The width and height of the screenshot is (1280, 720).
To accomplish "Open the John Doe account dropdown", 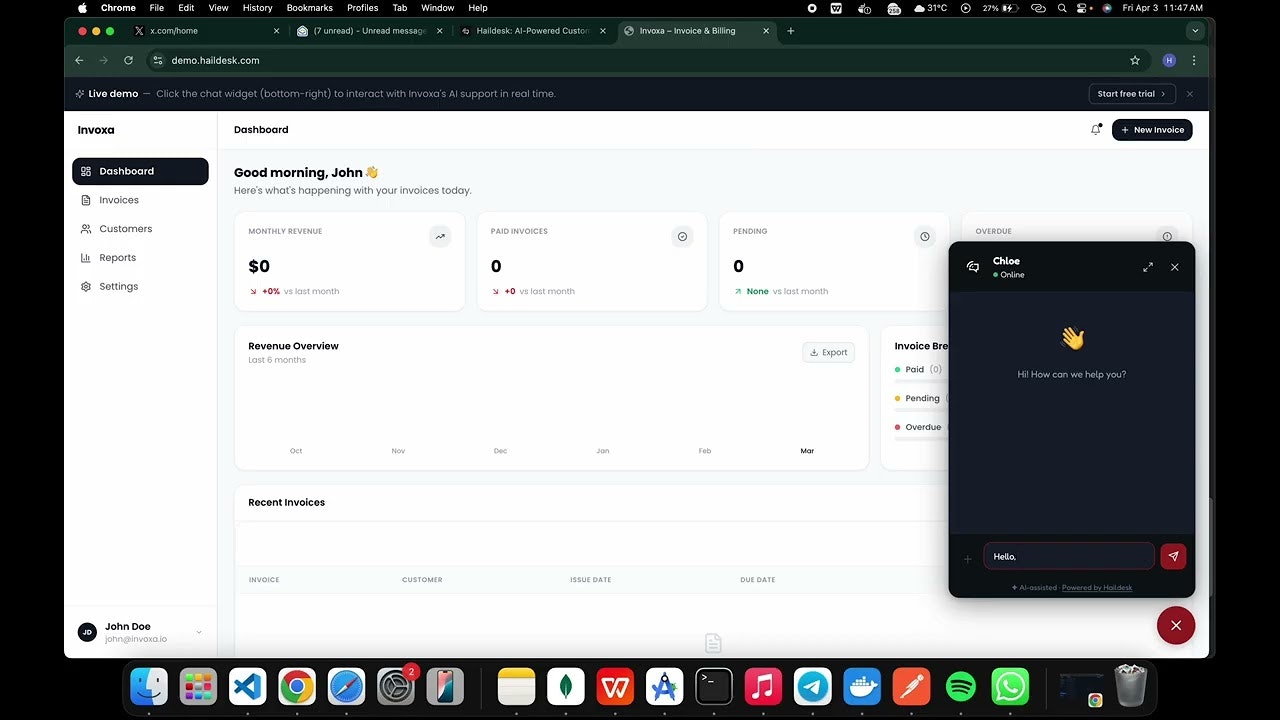I will click(x=140, y=632).
